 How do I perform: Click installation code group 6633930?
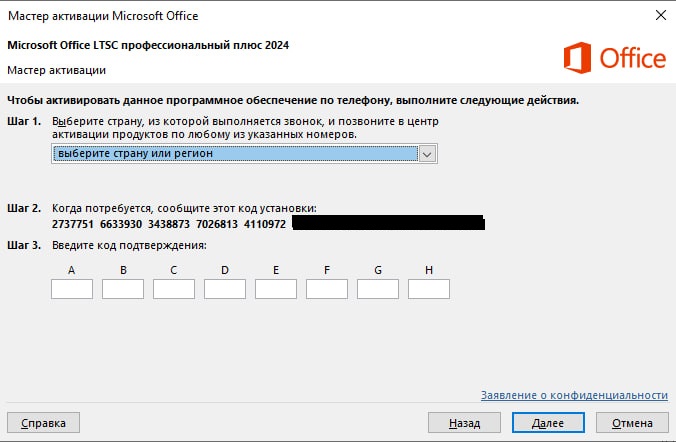click(x=121, y=224)
